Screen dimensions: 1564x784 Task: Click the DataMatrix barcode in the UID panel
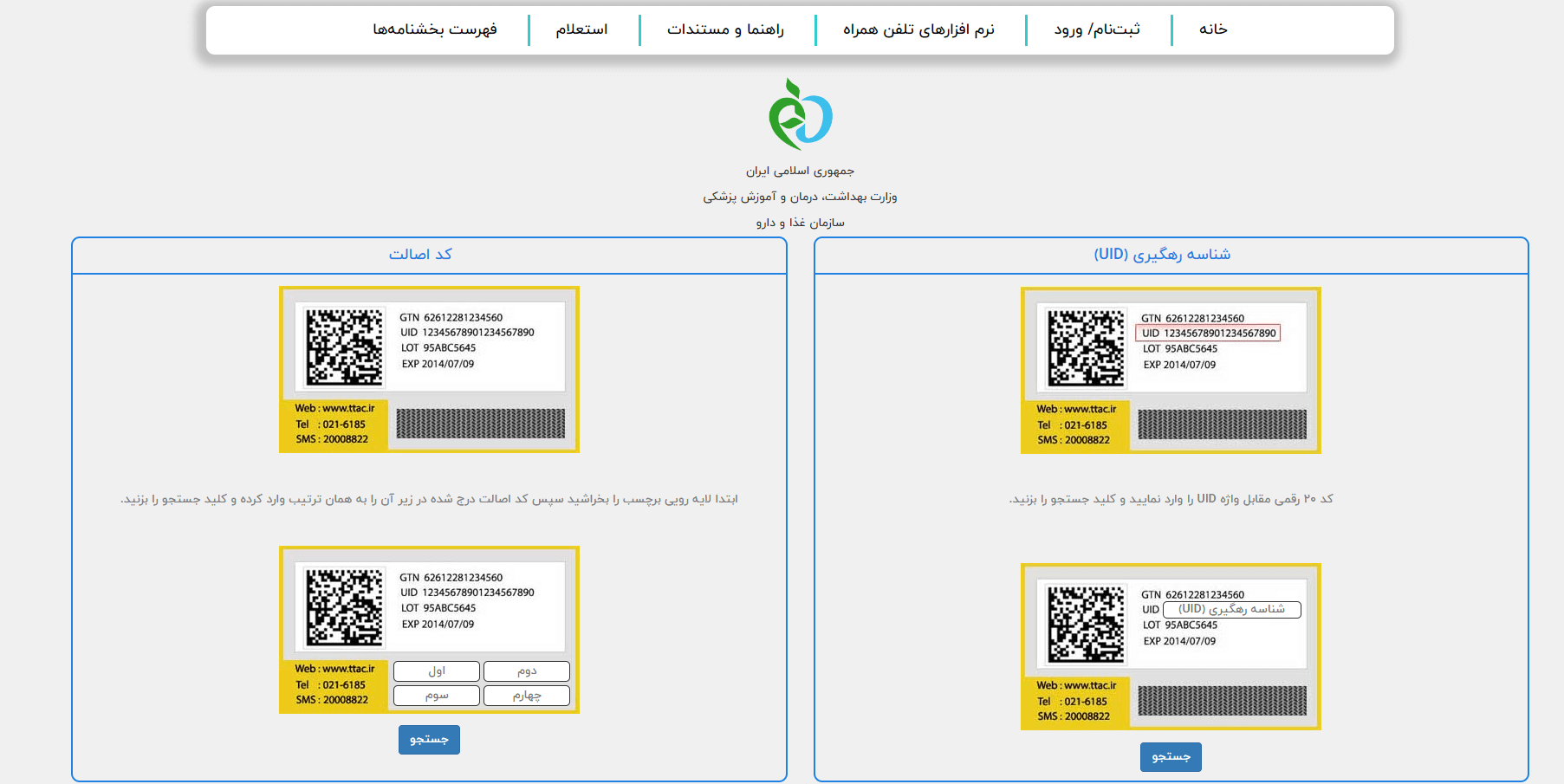1086,347
